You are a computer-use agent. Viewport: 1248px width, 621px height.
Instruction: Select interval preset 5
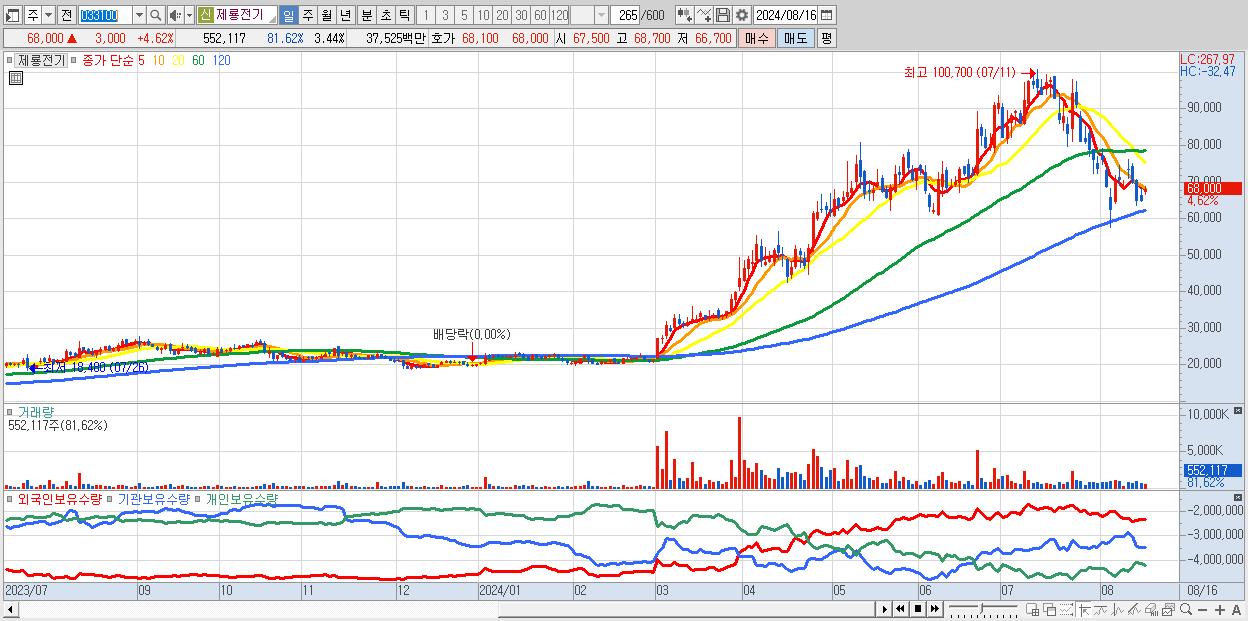click(x=464, y=15)
